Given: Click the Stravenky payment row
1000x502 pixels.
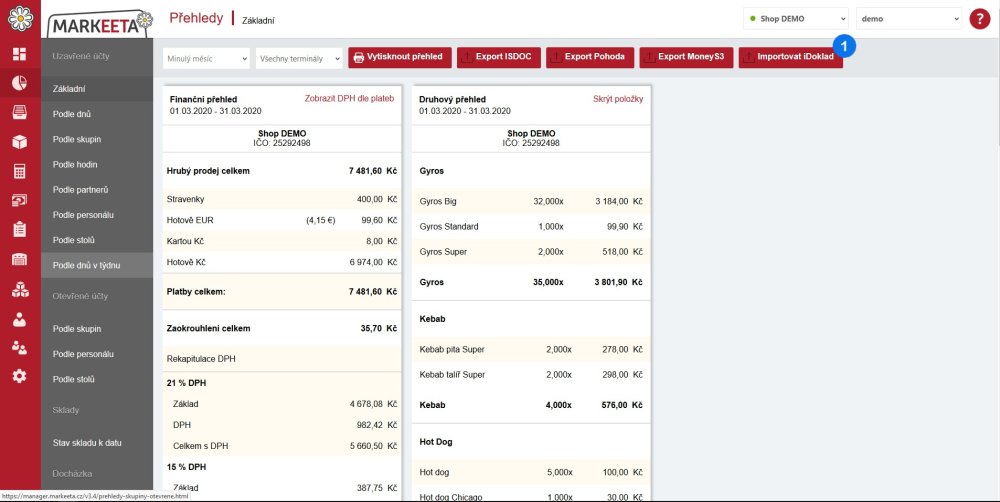Looking at the screenshot, I should (x=282, y=199).
